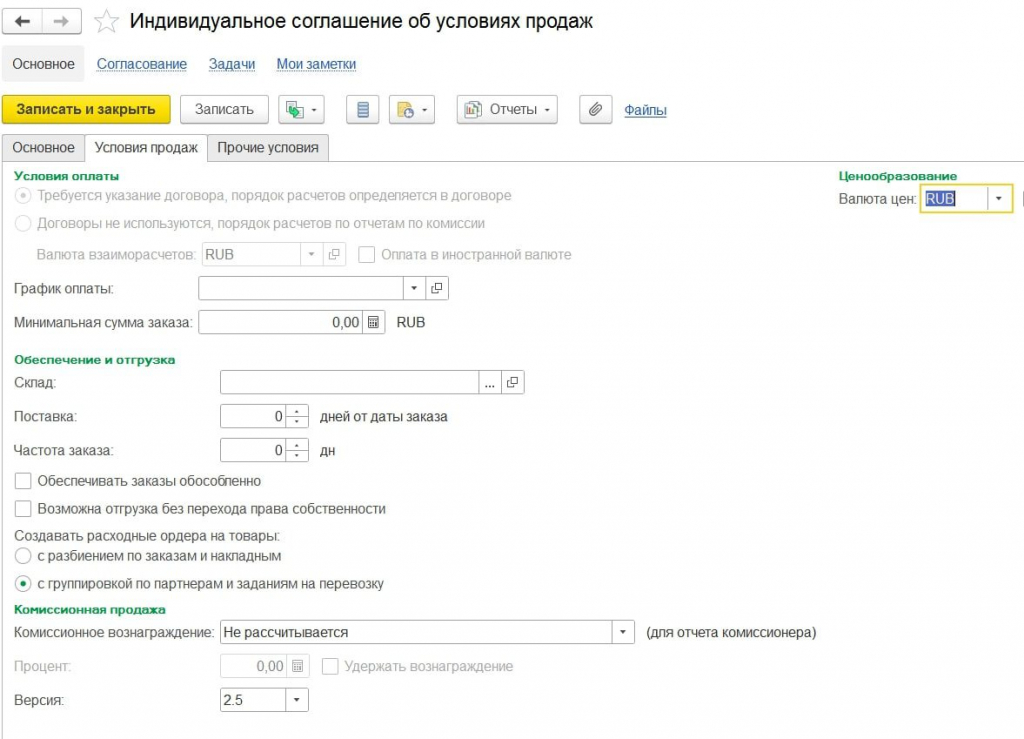Click the Поставка days number field
1024x739 pixels.
click(x=253, y=416)
